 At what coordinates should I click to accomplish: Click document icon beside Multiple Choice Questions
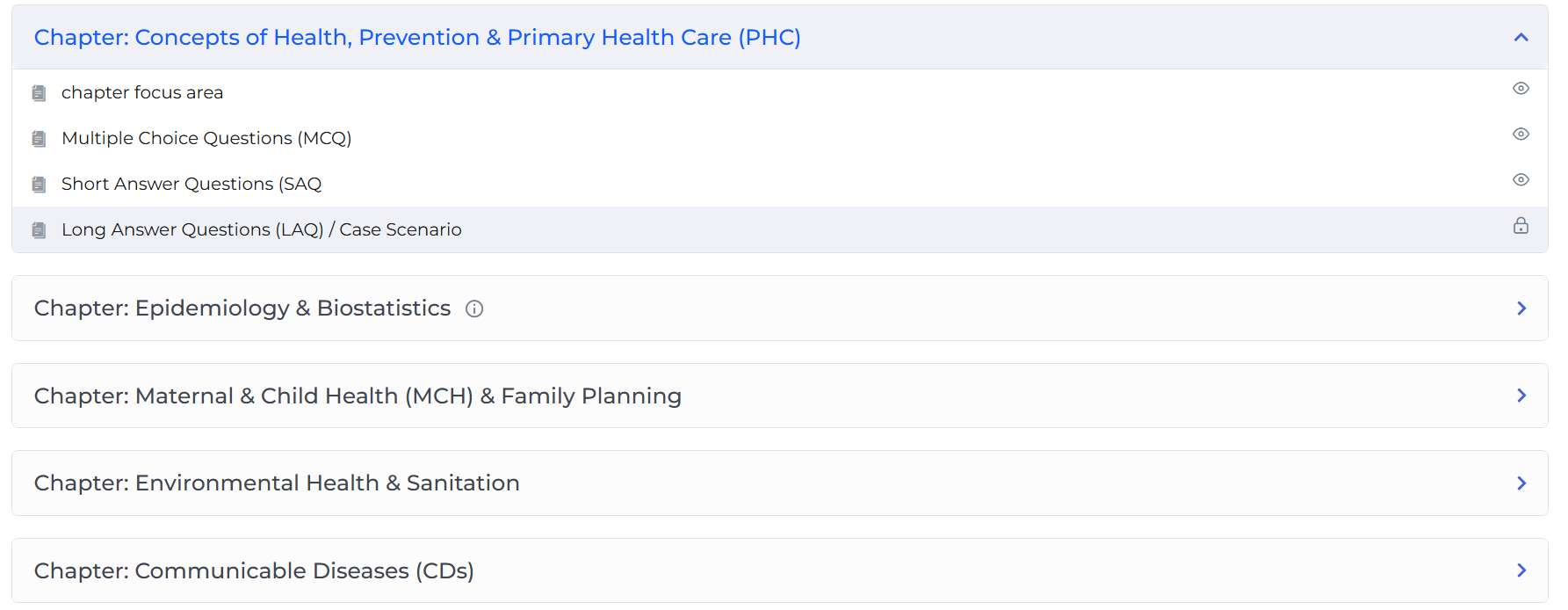click(x=39, y=139)
